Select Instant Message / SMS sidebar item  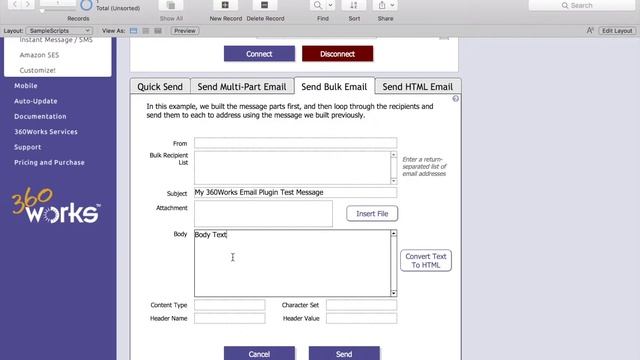pyautogui.click(x=56, y=40)
